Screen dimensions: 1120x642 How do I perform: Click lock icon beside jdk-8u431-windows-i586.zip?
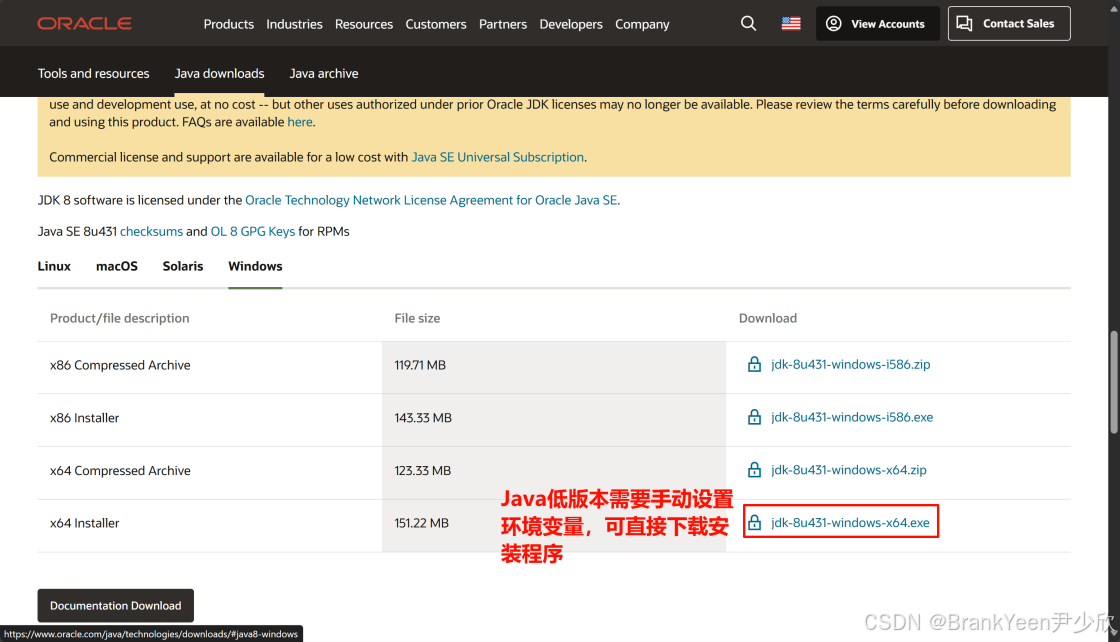pyautogui.click(x=754, y=364)
